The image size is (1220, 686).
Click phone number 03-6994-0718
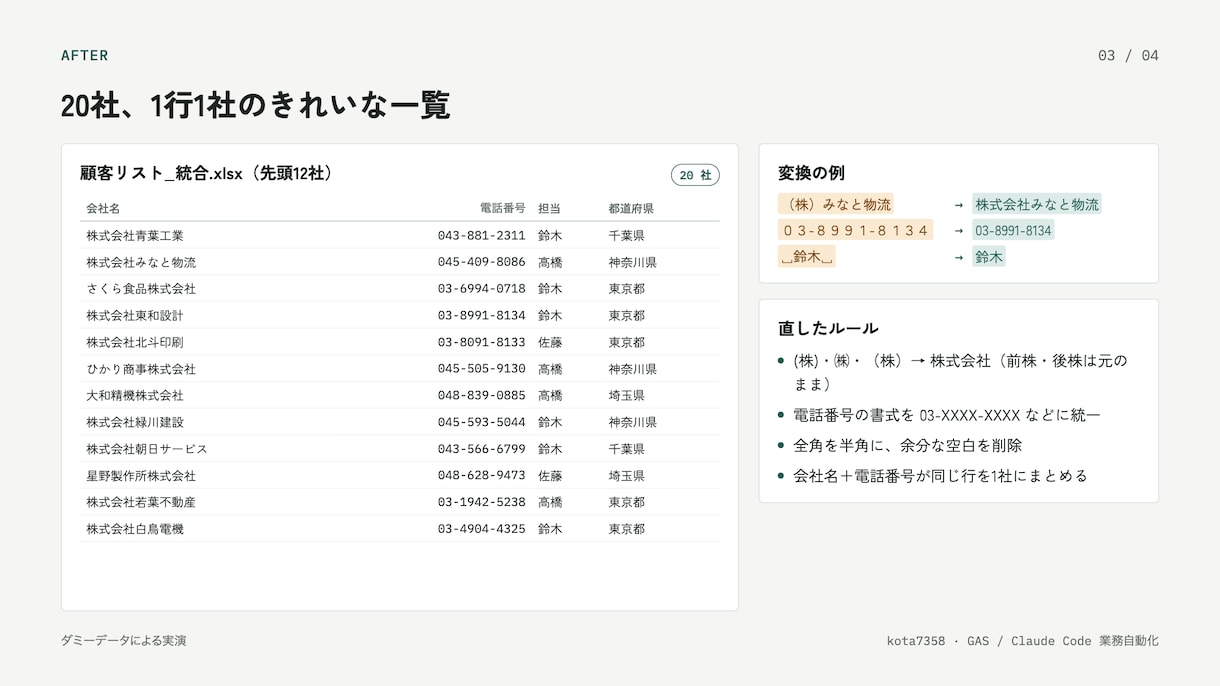click(481, 289)
